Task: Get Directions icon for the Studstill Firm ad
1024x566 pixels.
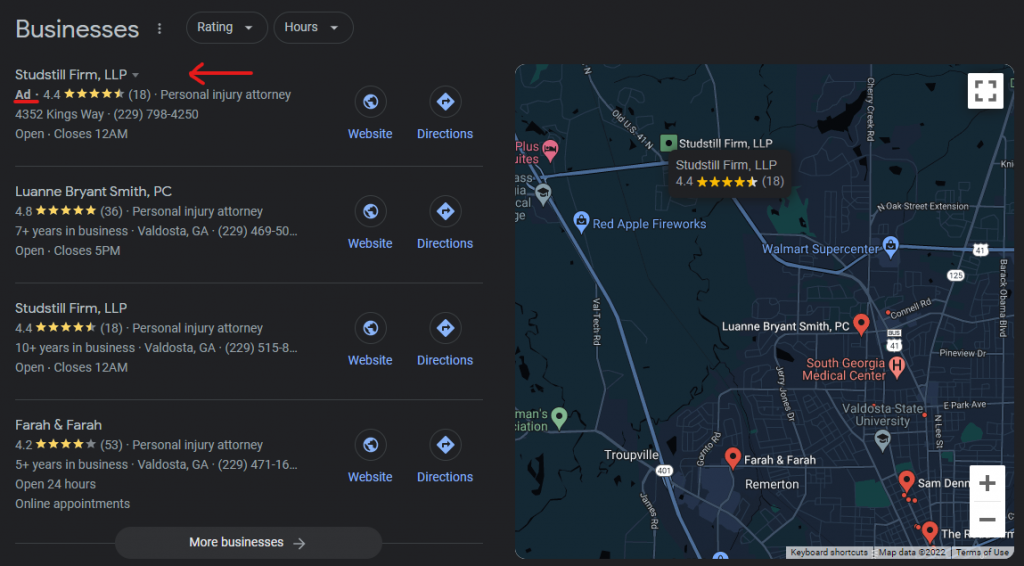Action: point(445,102)
